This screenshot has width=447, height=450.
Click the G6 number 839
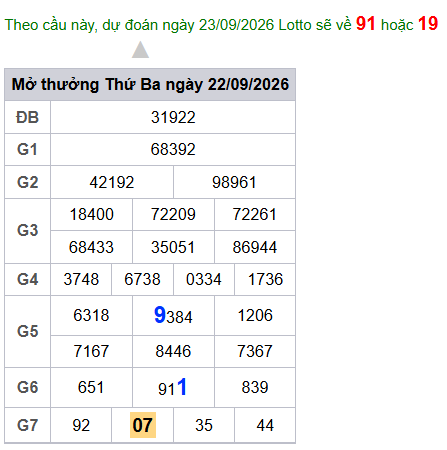click(255, 387)
